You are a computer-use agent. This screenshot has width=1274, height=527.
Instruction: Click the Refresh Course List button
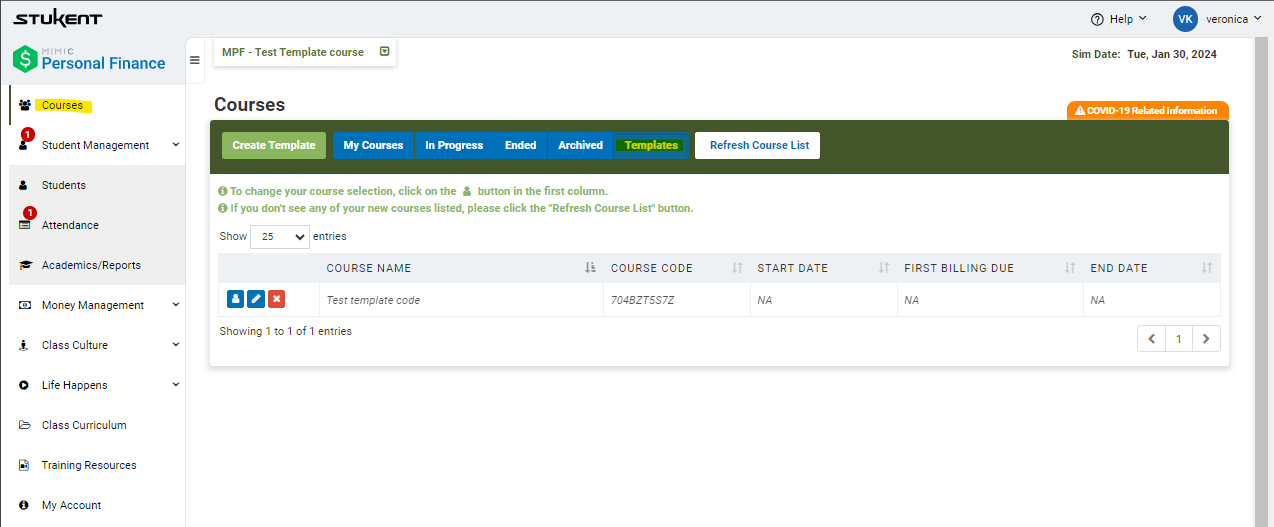(759, 145)
